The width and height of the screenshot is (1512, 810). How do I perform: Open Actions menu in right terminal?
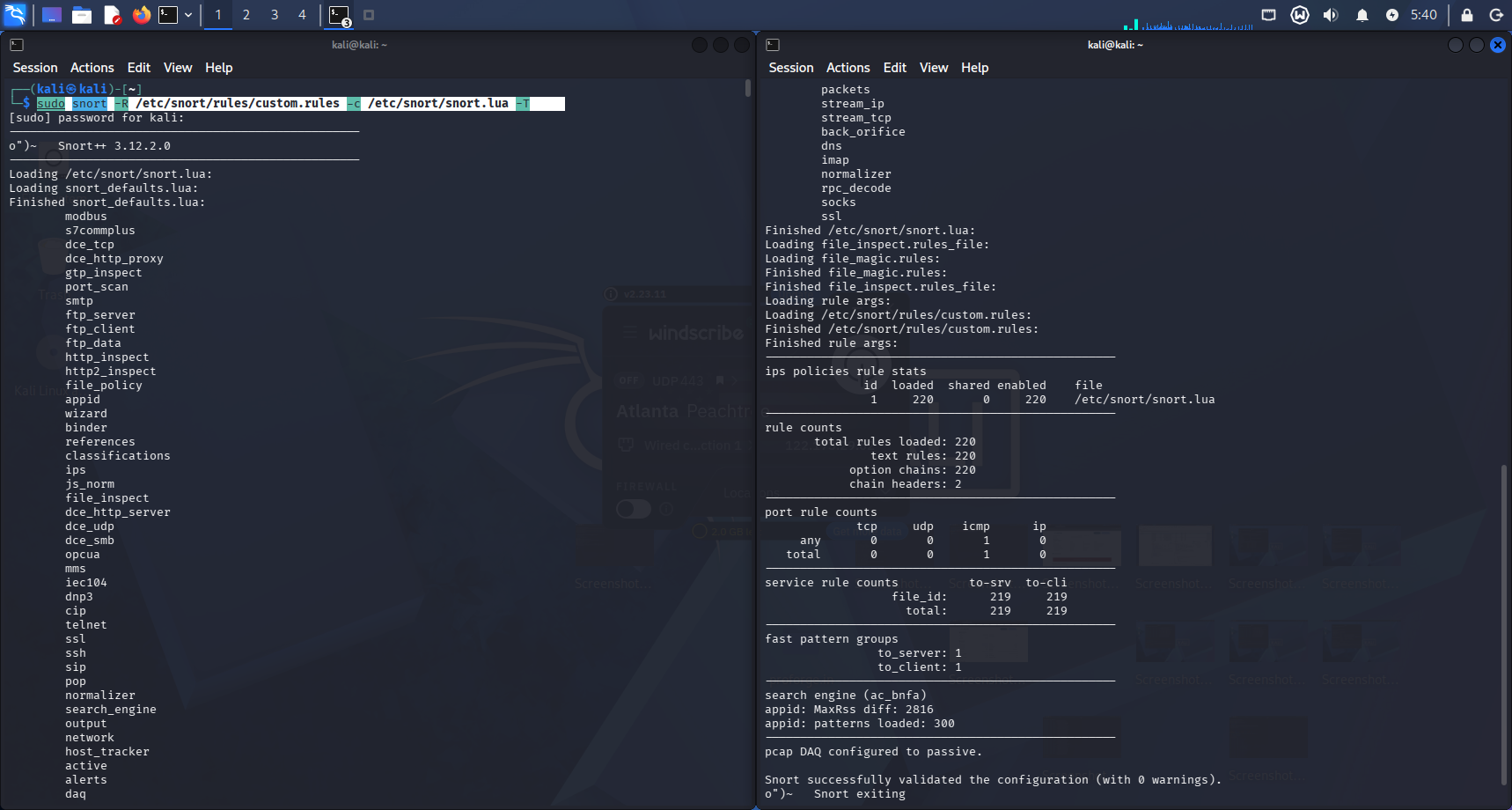[848, 68]
